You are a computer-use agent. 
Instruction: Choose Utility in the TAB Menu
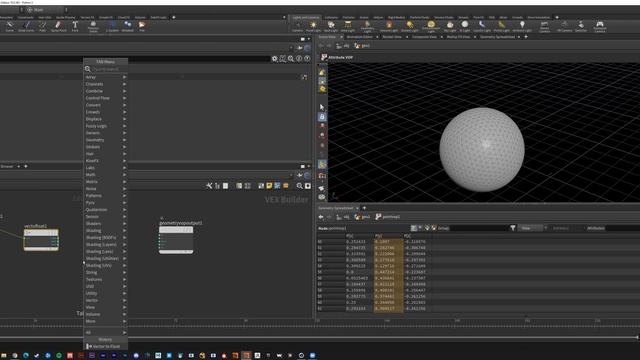pos(105,293)
